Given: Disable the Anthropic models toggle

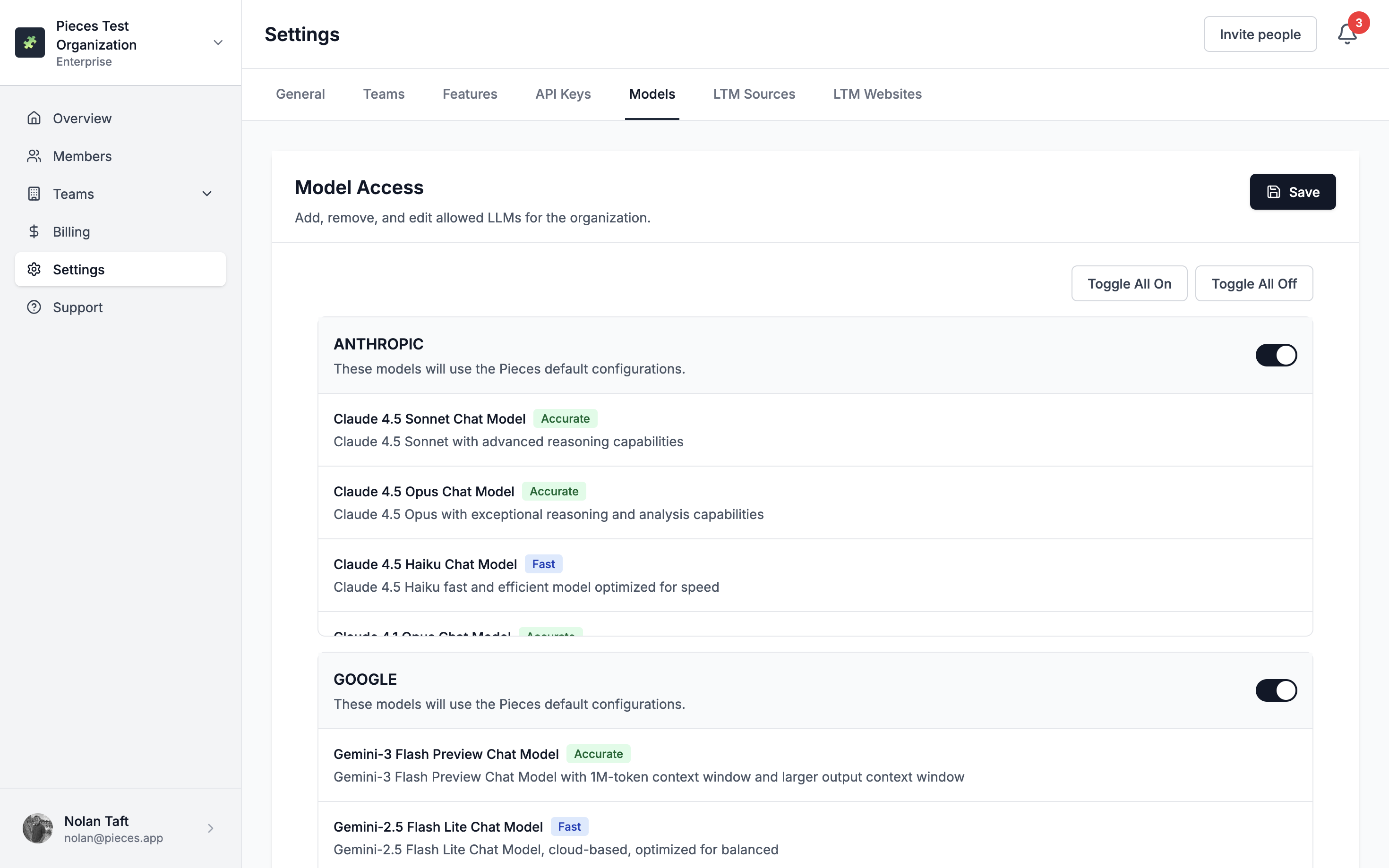Looking at the screenshot, I should [1275, 355].
